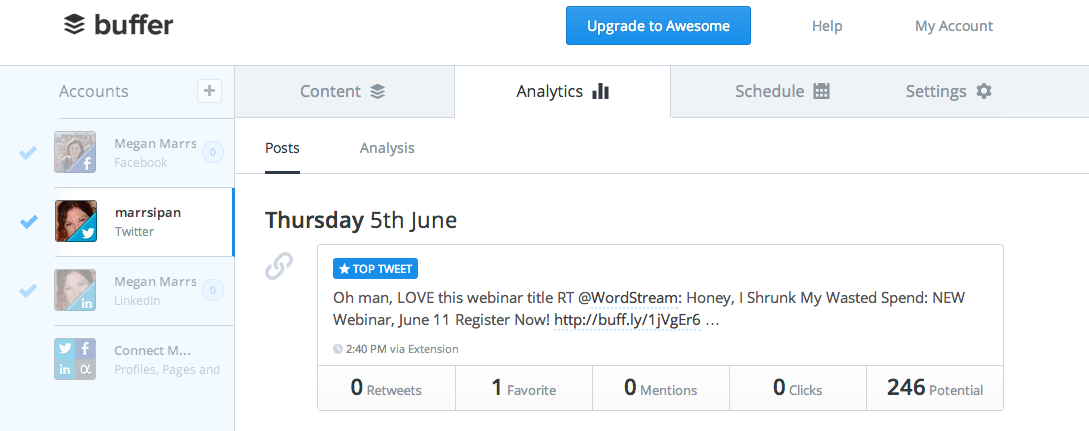Select Megan Marrs LinkedIn profile avatar
Viewport: 1089px width, 431px height.
pyautogui.click(x=75, y=290)
